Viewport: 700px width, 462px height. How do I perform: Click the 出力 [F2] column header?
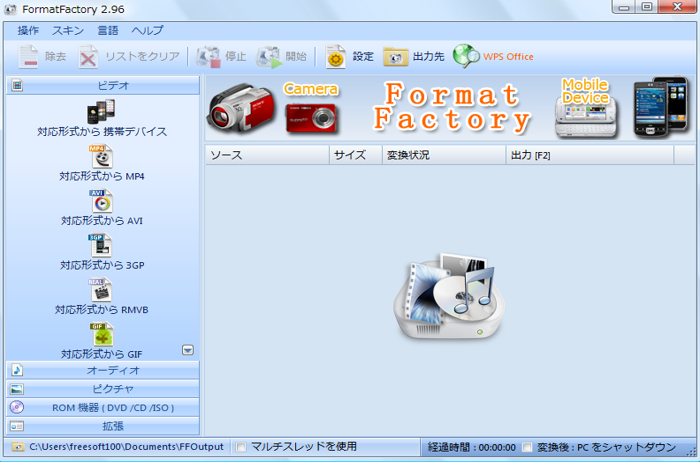590,155
